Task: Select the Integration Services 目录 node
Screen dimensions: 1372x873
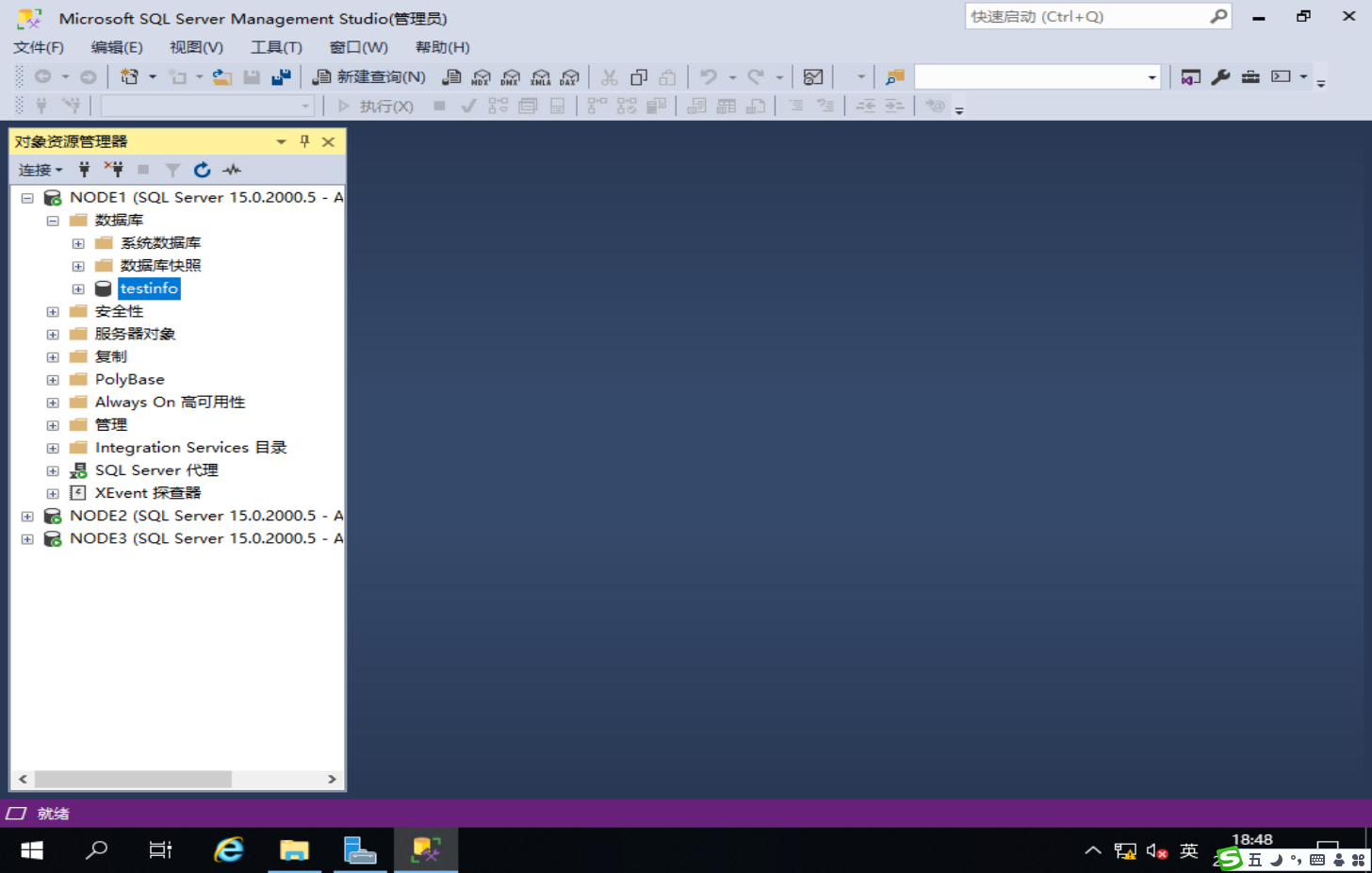Action: pyautogui.click(x=191, y=448)
